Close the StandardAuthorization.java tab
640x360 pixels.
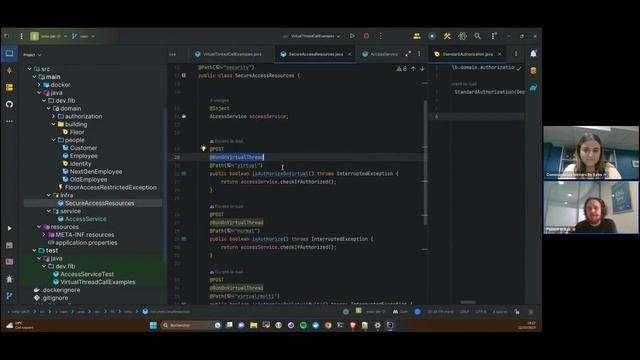coord(500,54)
